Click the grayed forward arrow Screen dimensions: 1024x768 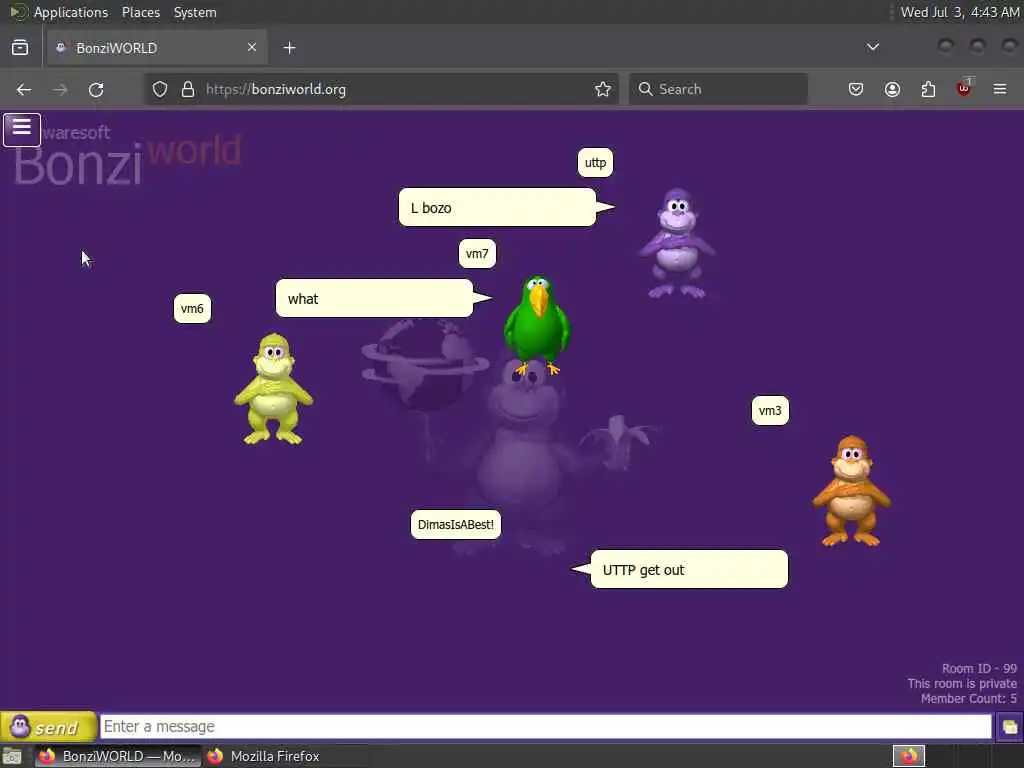60,89
